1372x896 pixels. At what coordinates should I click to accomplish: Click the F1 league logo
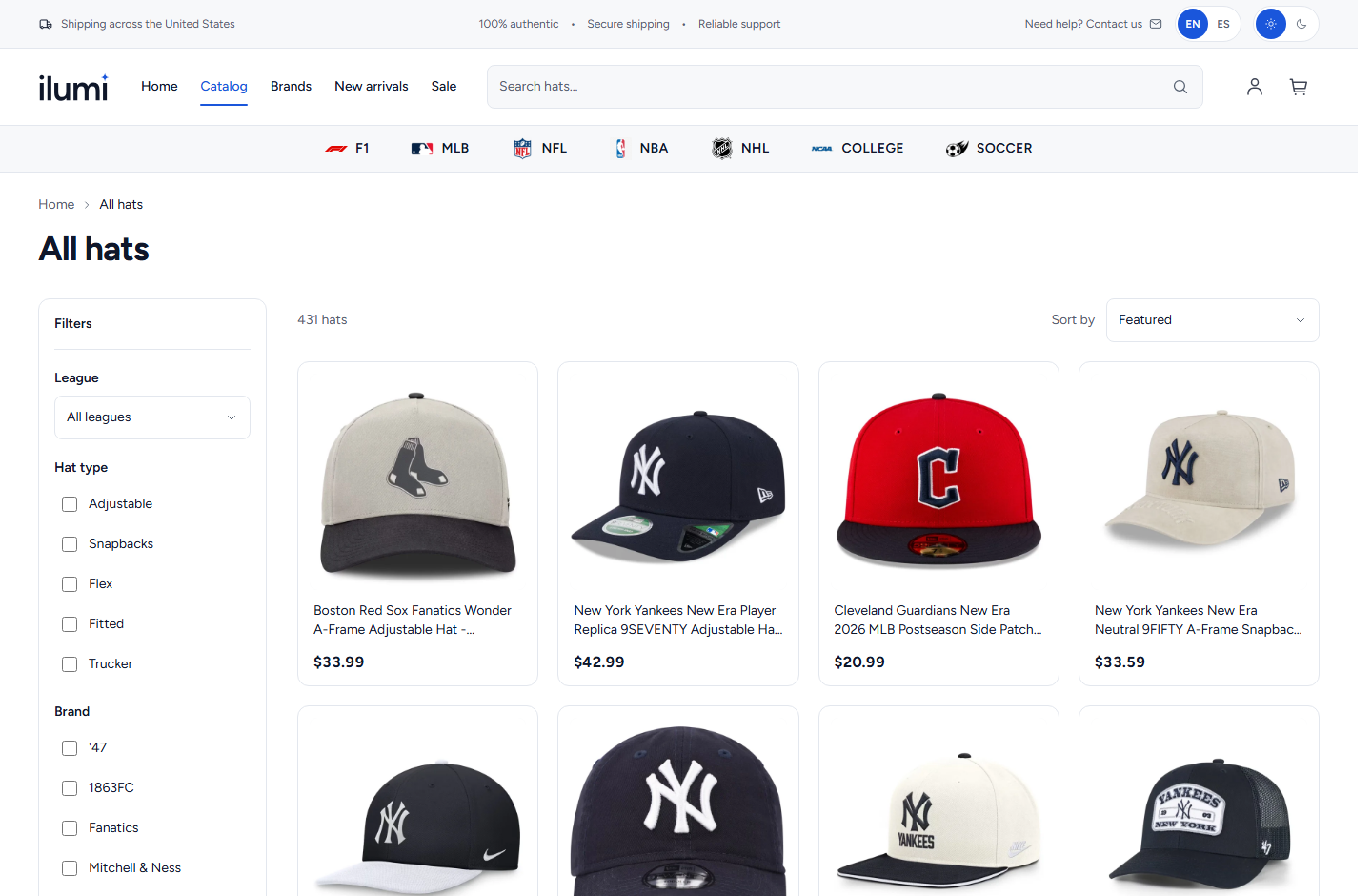point(336,149)
